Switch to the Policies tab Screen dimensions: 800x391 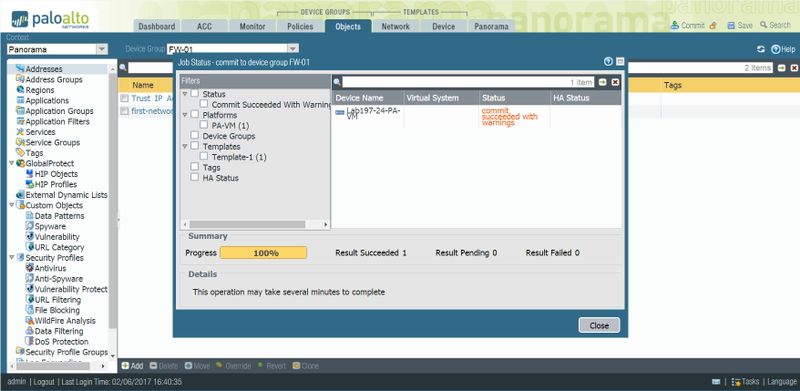300,27
